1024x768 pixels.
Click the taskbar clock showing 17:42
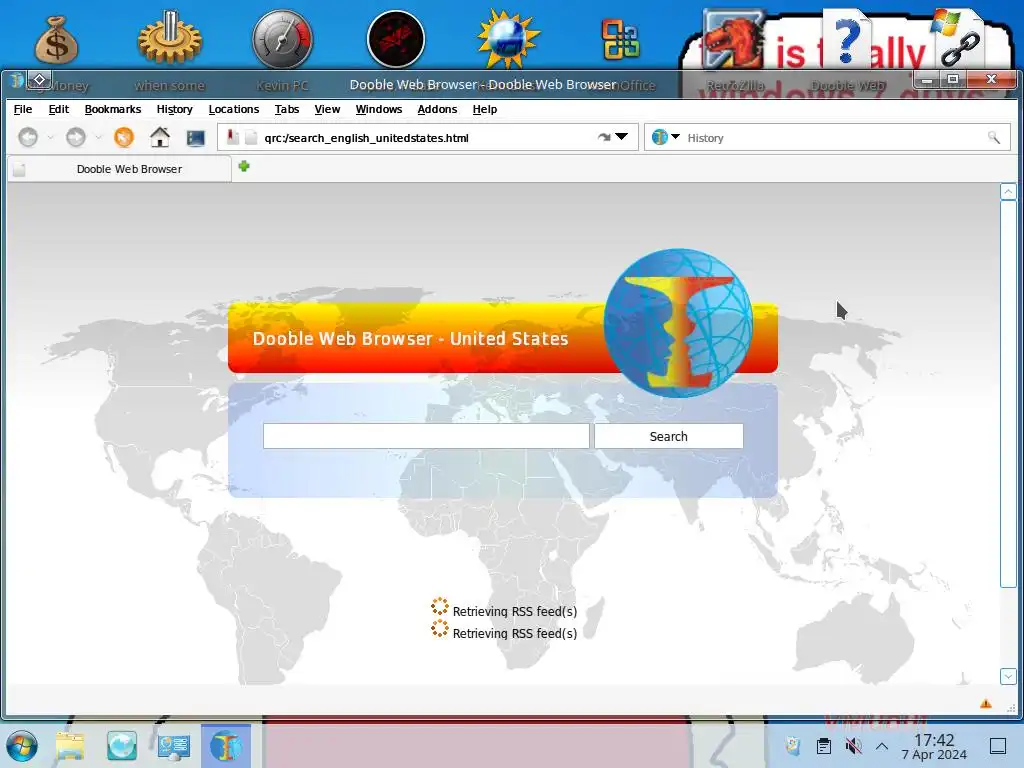[x=934, y=746]
